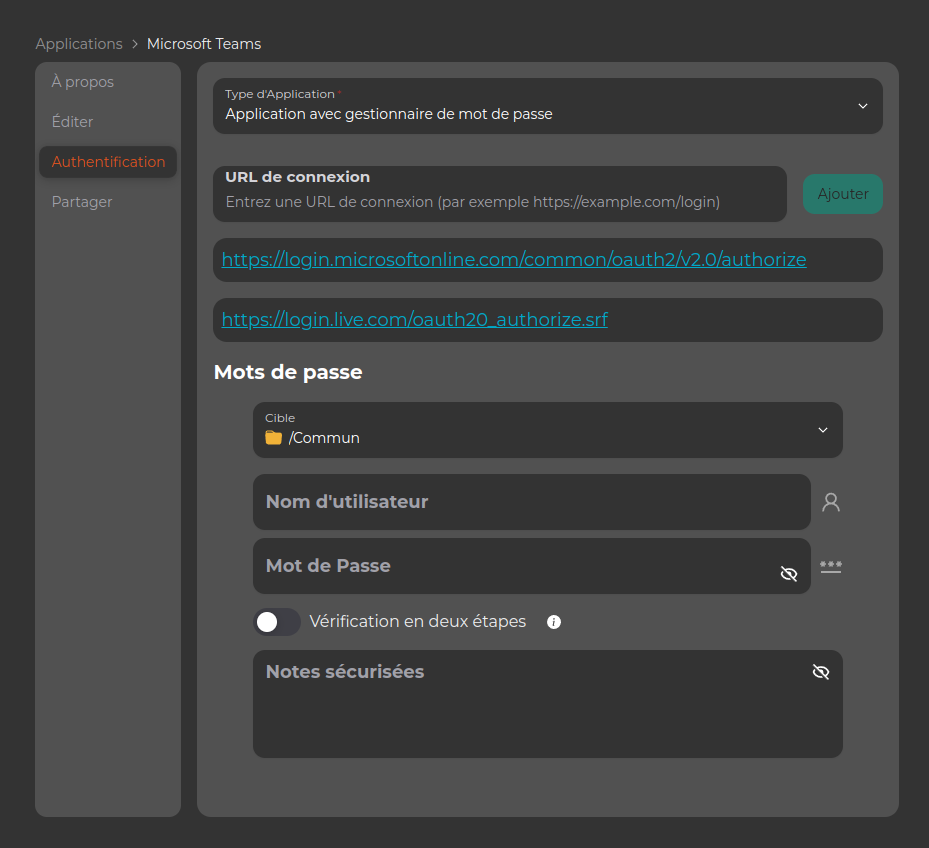Go to the Authentification section

pyautogui.click(x=106, y=161)
